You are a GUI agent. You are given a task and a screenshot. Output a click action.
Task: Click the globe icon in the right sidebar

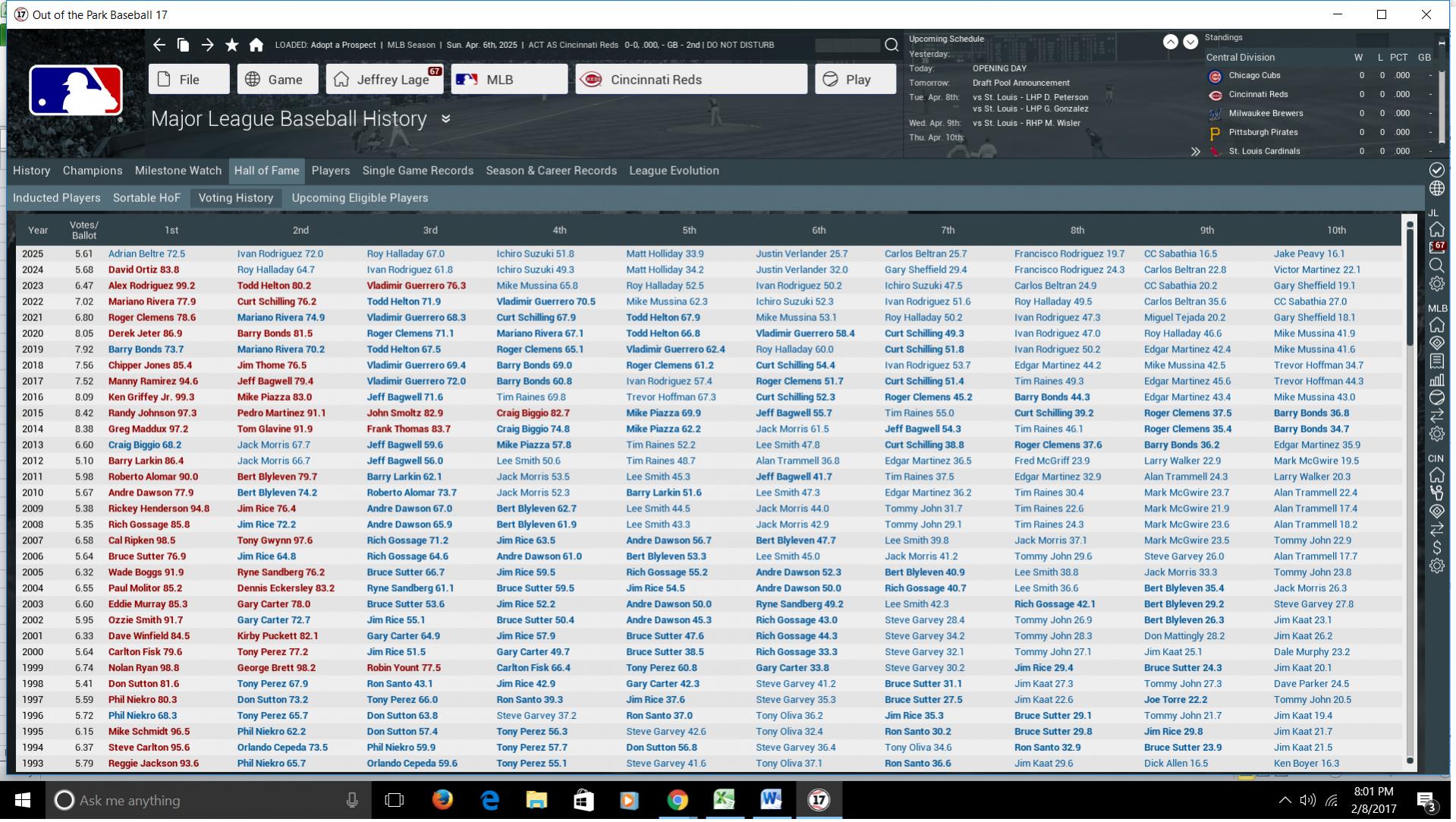click(1436, 188)
